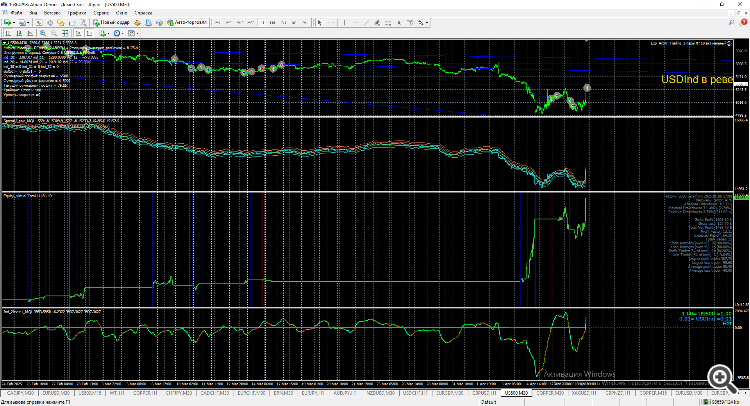Switch chart to candlesticks
The width and height of the screenshot is (750, 406).
point(19,33)
